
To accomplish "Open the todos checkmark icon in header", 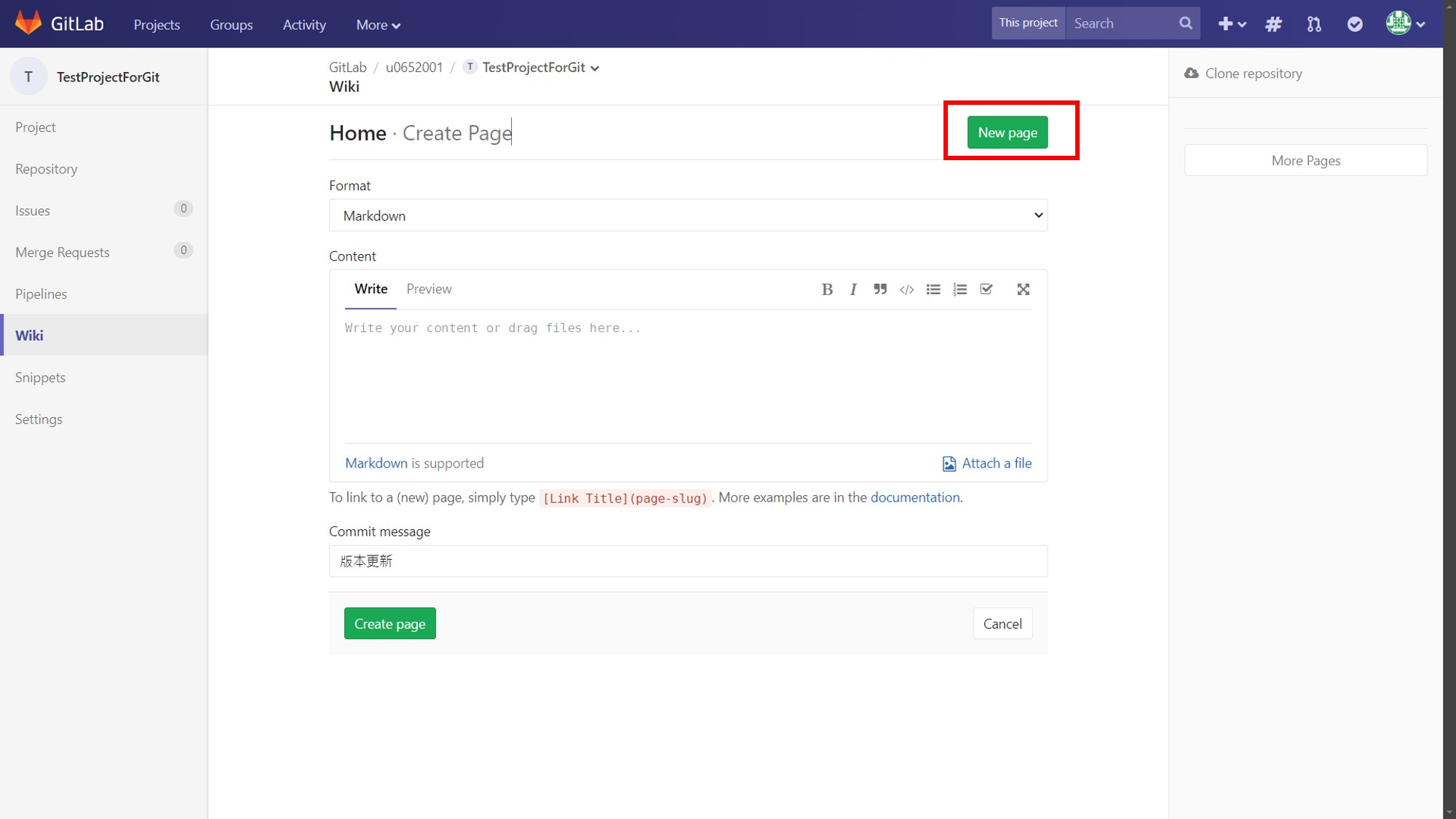I will point(1354,24).
